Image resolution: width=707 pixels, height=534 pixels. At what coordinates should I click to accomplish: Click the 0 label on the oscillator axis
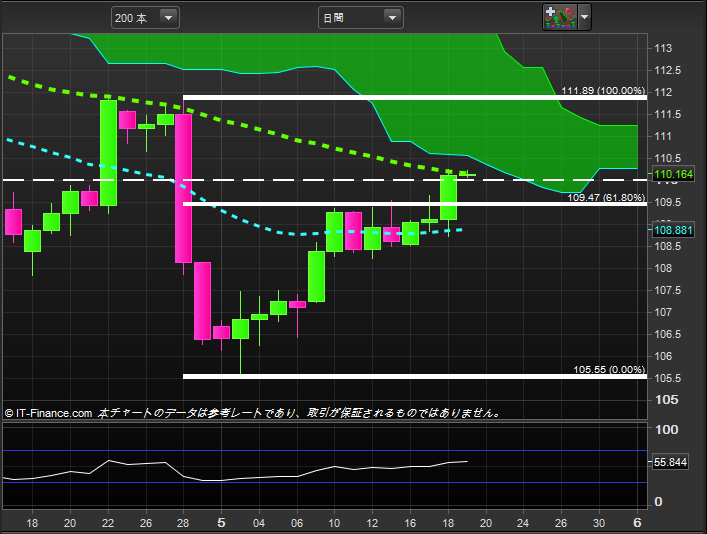(x=658, y=502)
